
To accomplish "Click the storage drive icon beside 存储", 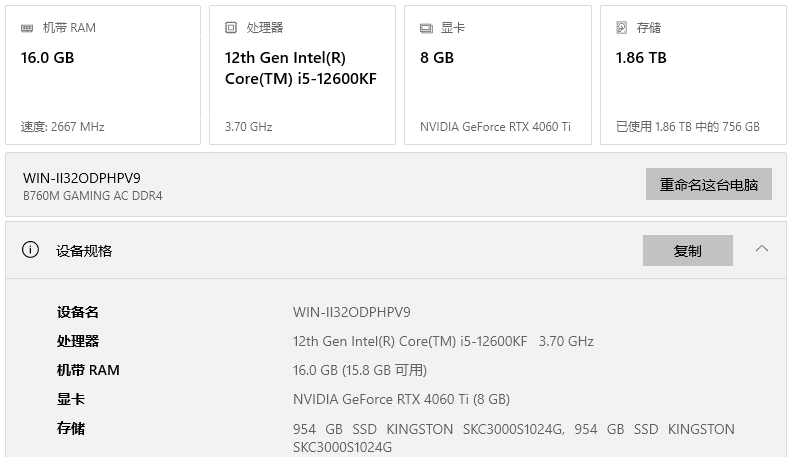I will pos(622,28).
